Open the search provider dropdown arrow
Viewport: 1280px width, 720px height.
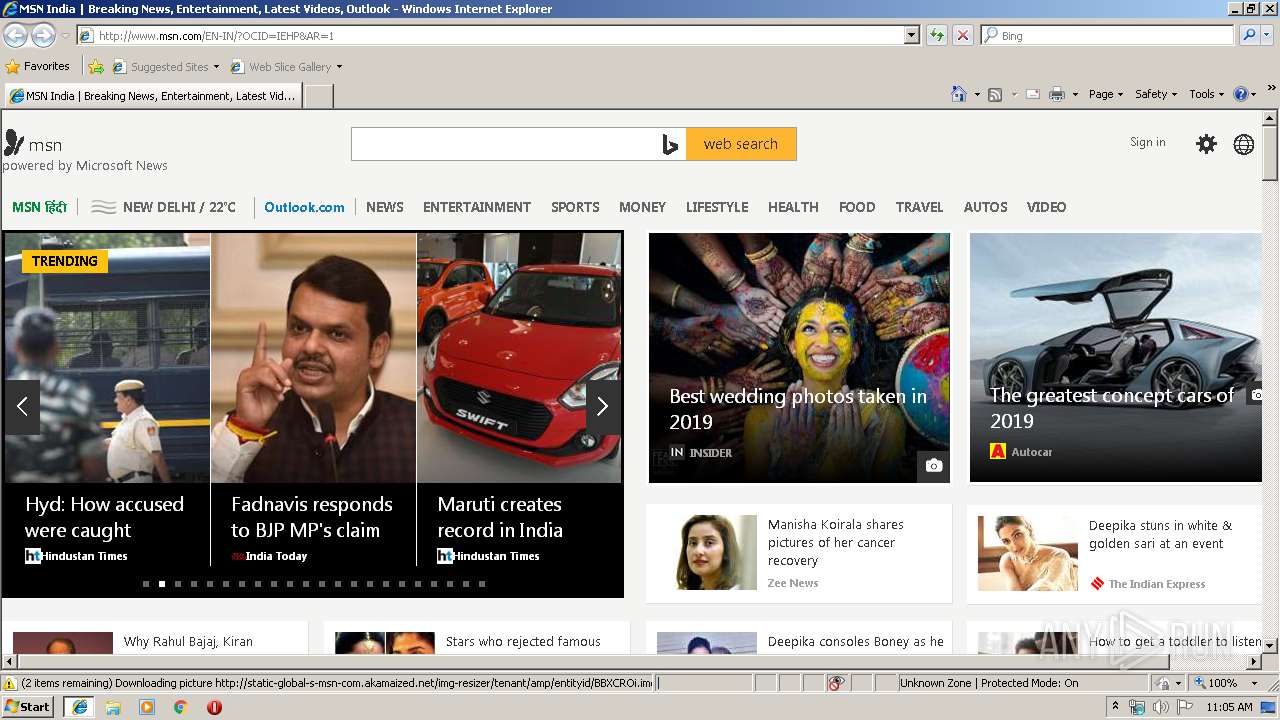[1269, 35]
